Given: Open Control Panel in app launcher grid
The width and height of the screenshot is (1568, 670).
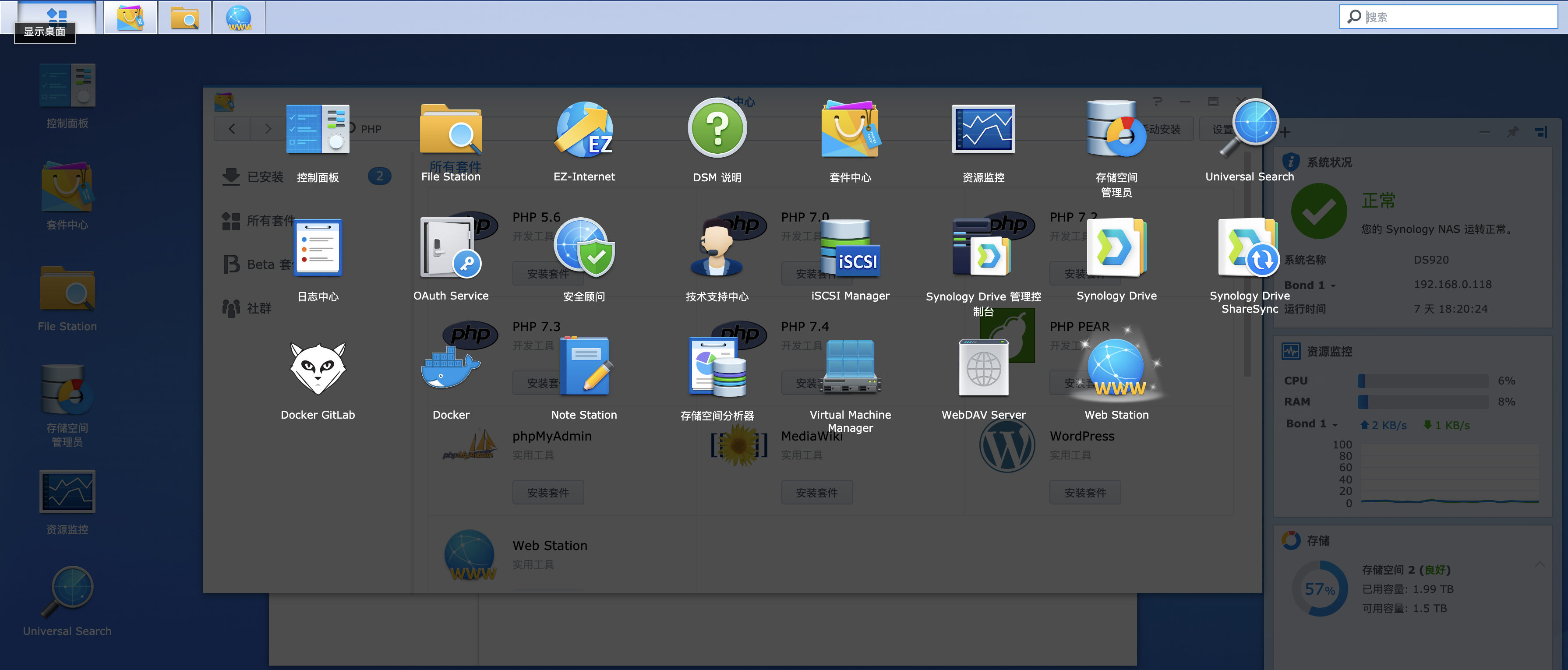Looking at the screenshot, I should tap(318, 130).
